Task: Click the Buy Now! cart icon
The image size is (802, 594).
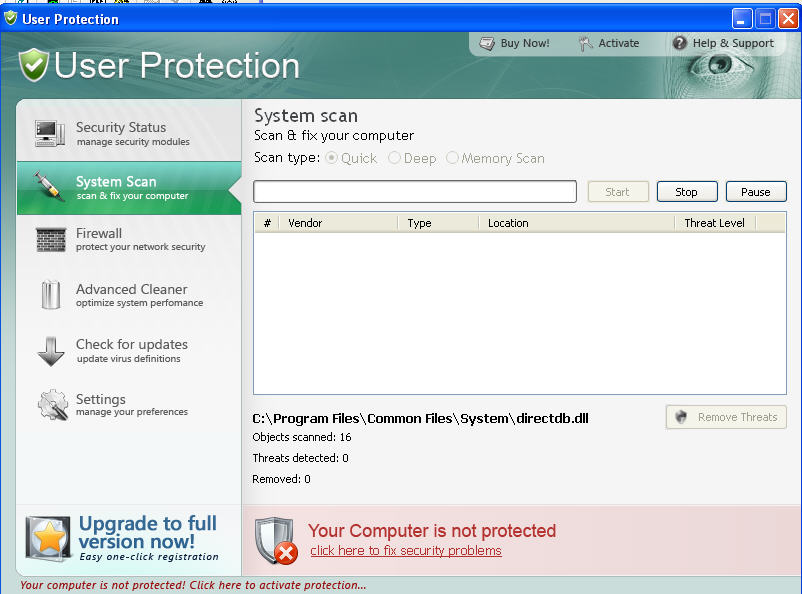Action: pyautogui.click(x=489, y=43)
